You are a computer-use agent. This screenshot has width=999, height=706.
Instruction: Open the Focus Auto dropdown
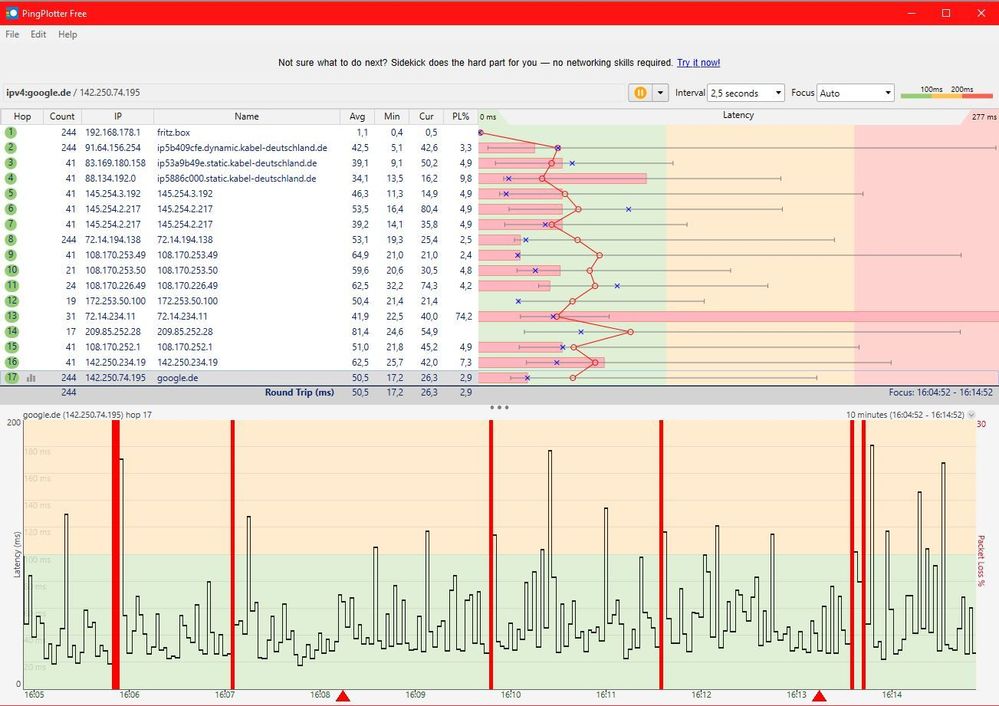pyautogui.click(x=856, y=93)
